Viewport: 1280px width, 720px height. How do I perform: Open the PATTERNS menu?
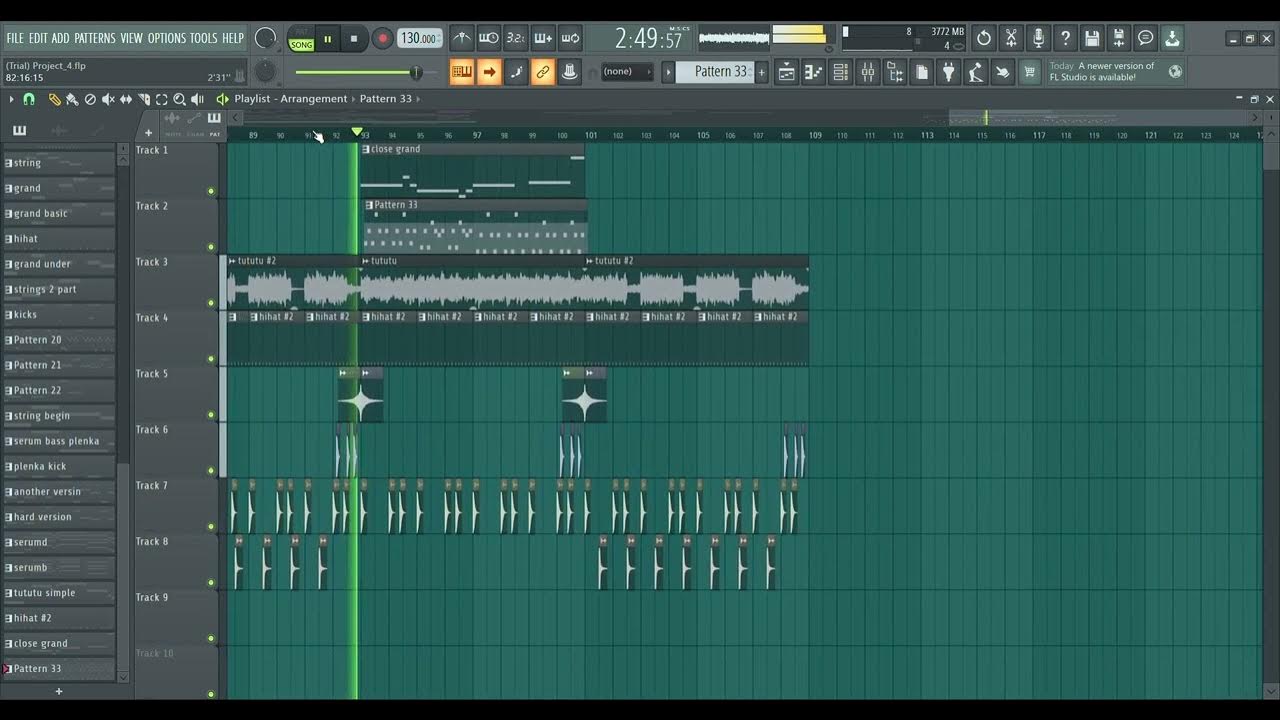[x=95, y=38]
